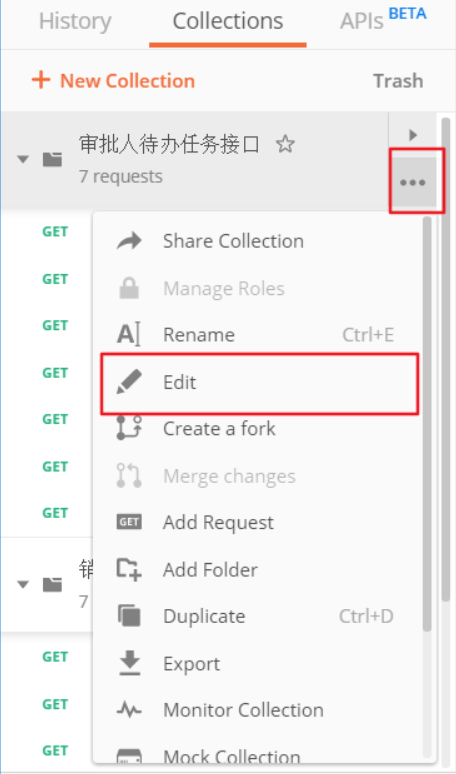
Task: Select the Collections tab
Action: pos(228,21)
